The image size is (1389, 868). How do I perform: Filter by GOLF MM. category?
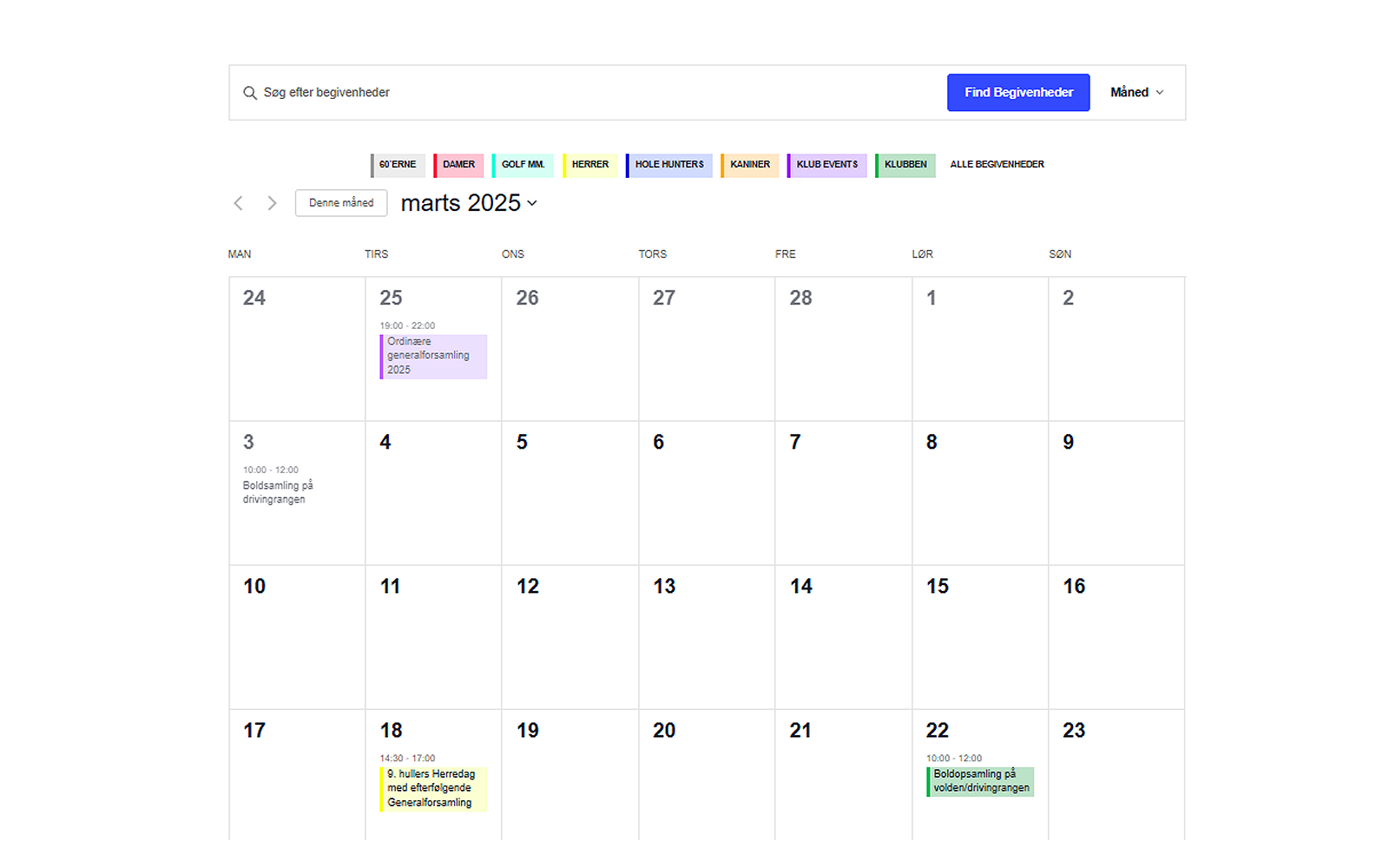523,165
